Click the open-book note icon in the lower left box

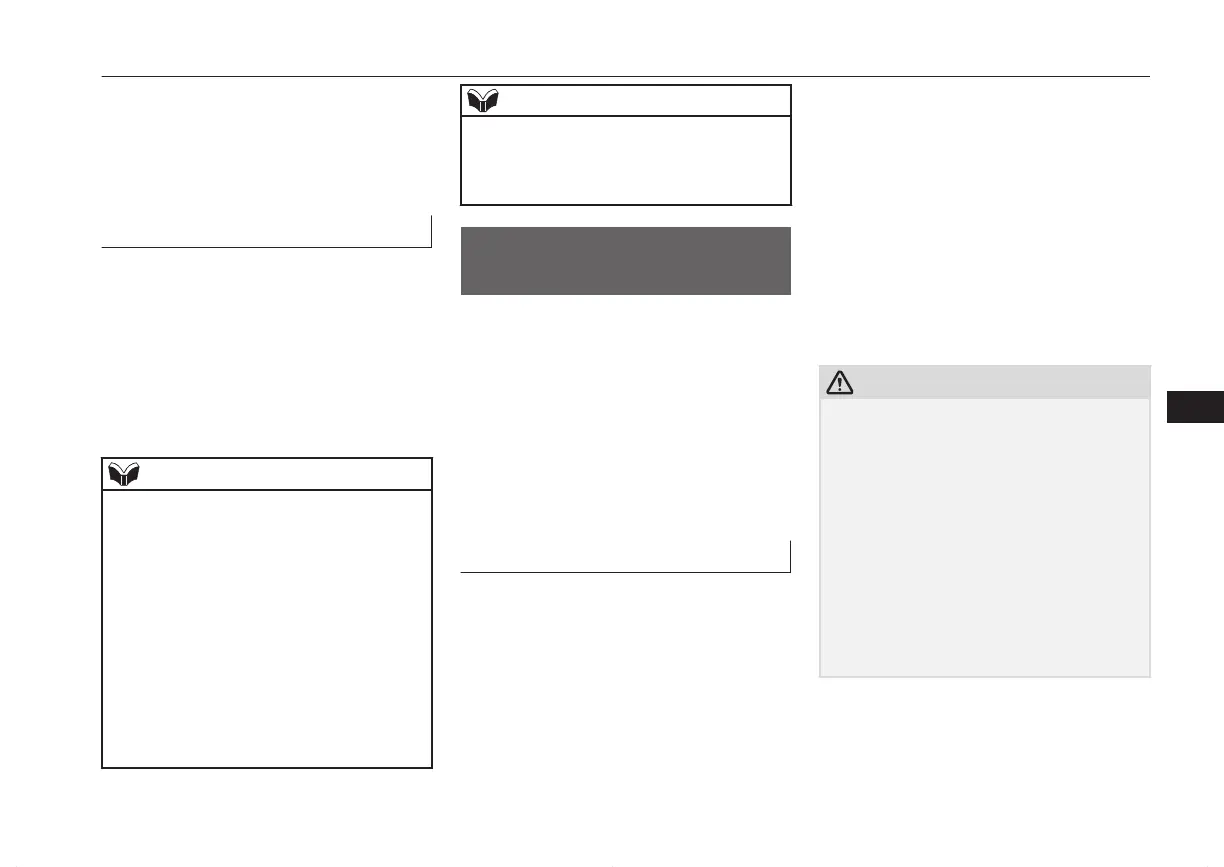pyautogui.click(x=123, y=475)
